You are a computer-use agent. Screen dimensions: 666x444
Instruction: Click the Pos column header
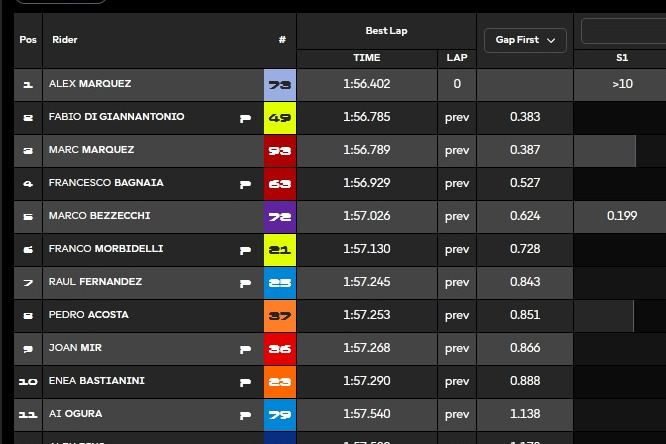(27, 40)
